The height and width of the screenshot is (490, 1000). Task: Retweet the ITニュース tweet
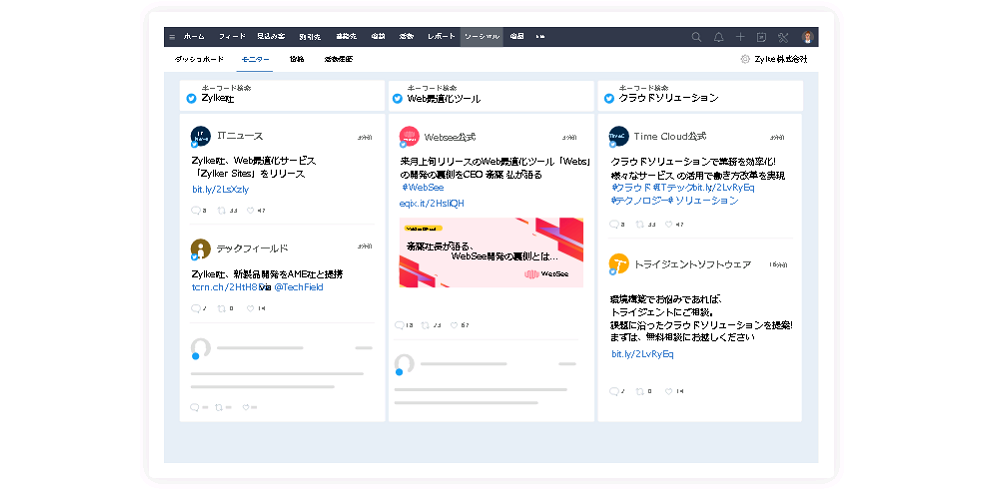pyautogui.click(x=223, y=210)
